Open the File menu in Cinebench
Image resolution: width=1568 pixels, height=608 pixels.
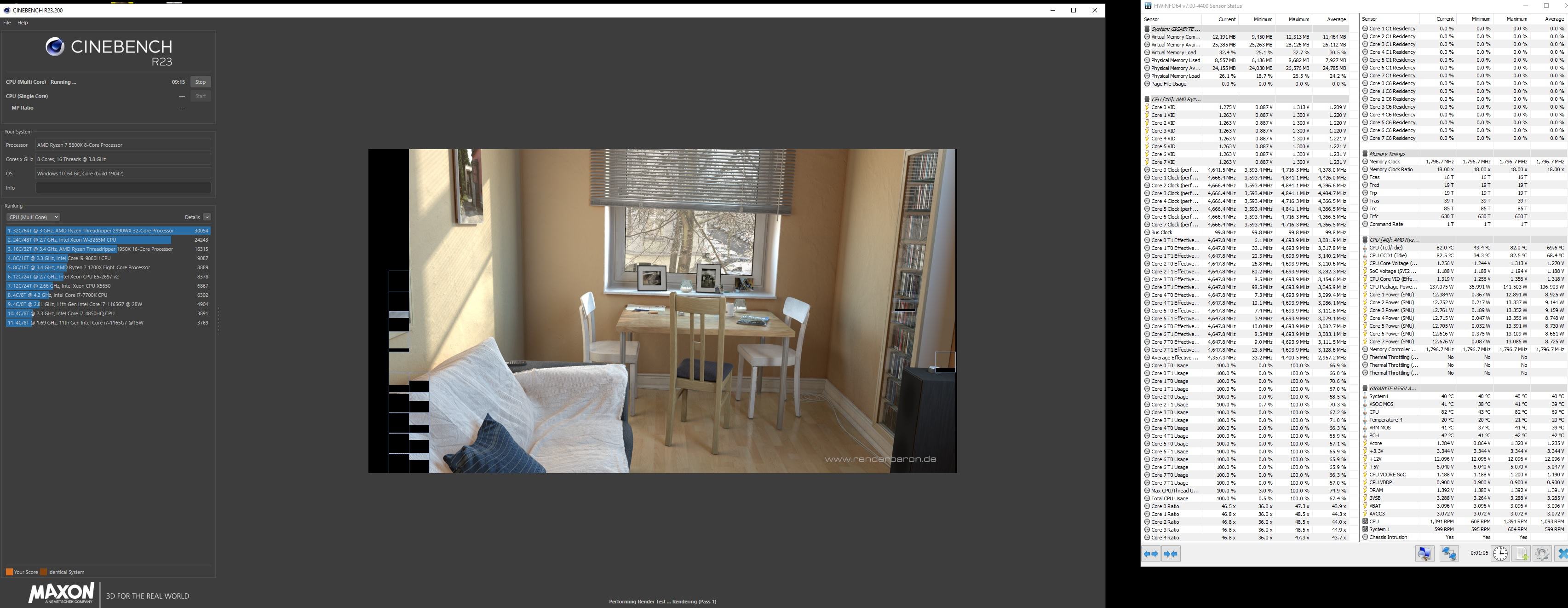point(7,23)
